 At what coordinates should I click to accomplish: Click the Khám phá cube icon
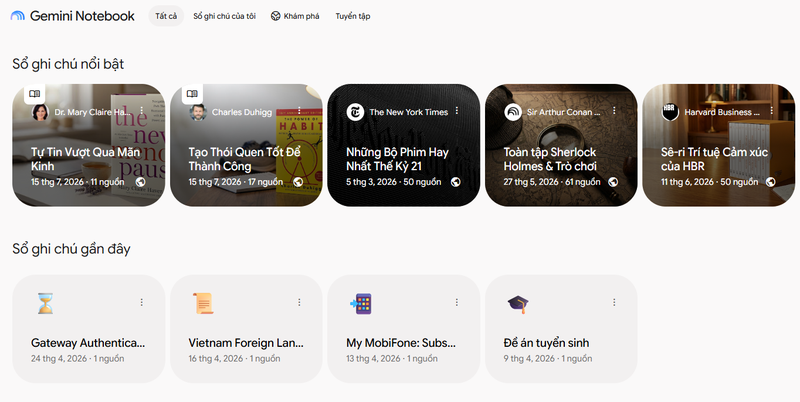click(276, 16)
